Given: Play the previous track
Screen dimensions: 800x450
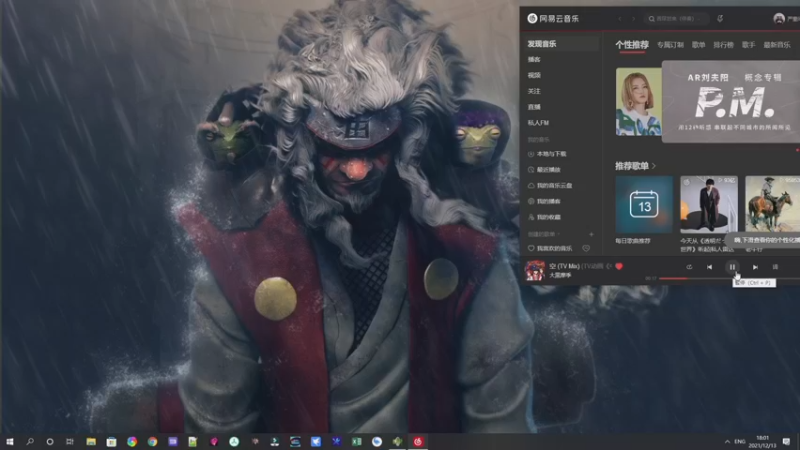Looking at the screenshot, I should tap(709, 267).
